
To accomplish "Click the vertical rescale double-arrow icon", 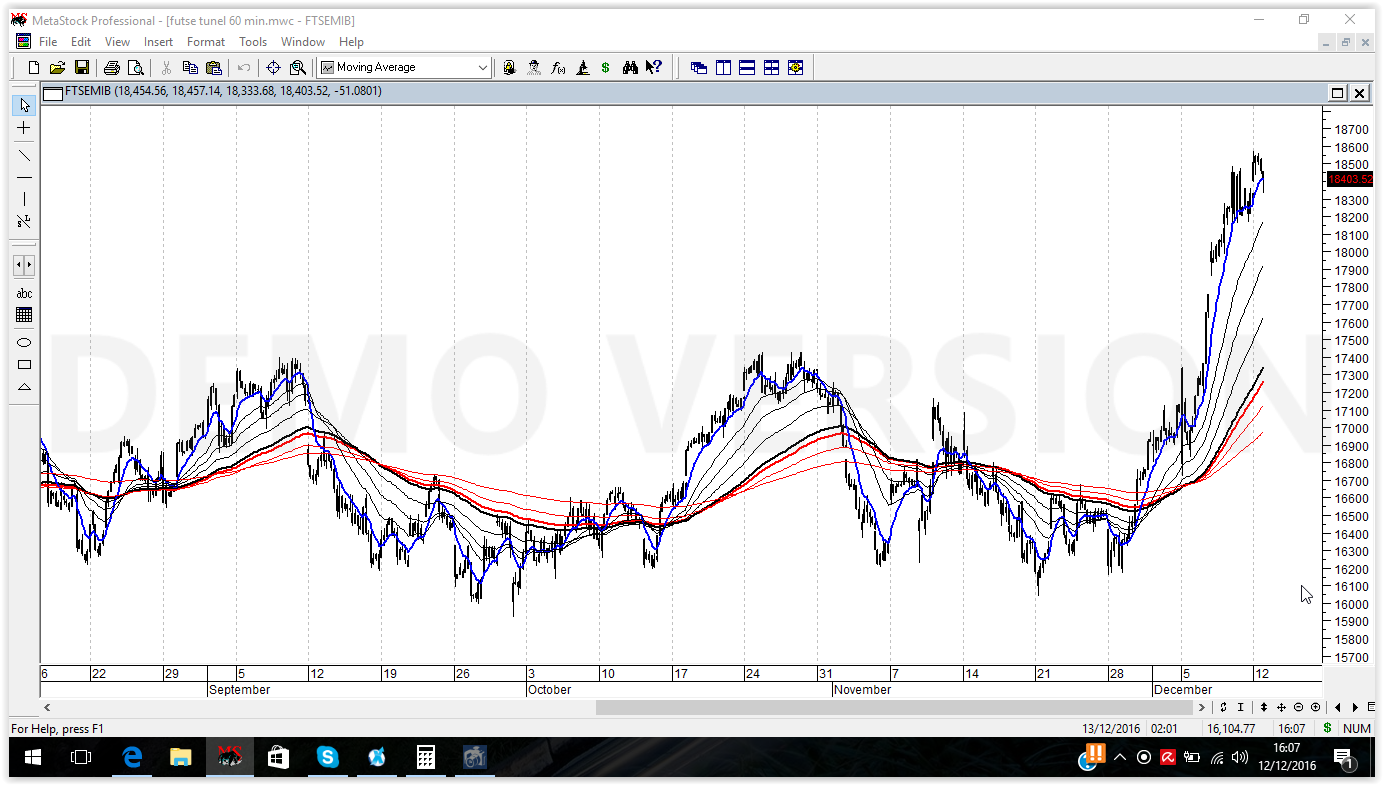I will [1264, 707].
